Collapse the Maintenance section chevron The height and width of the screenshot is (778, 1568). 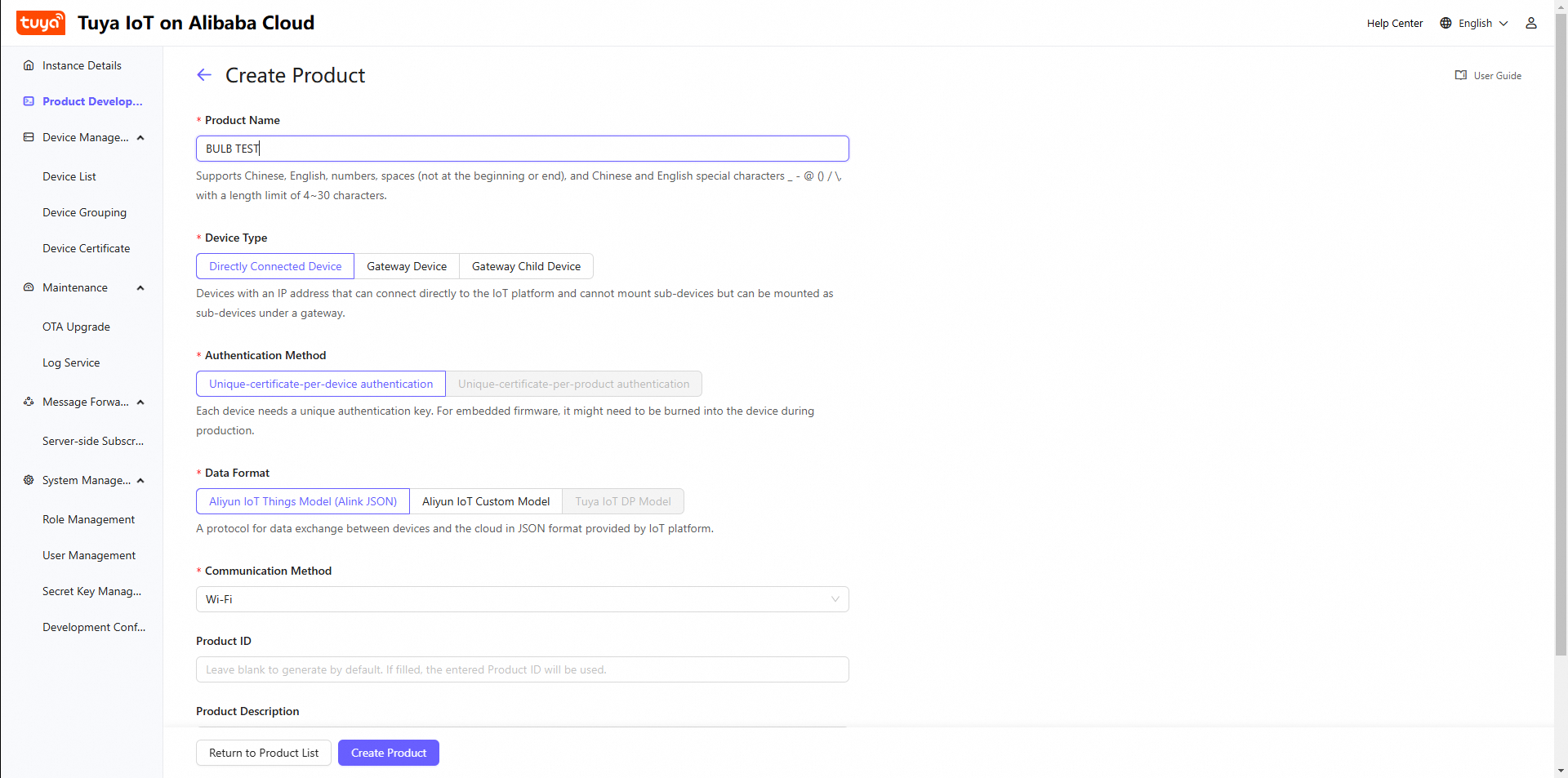[140, 287]
